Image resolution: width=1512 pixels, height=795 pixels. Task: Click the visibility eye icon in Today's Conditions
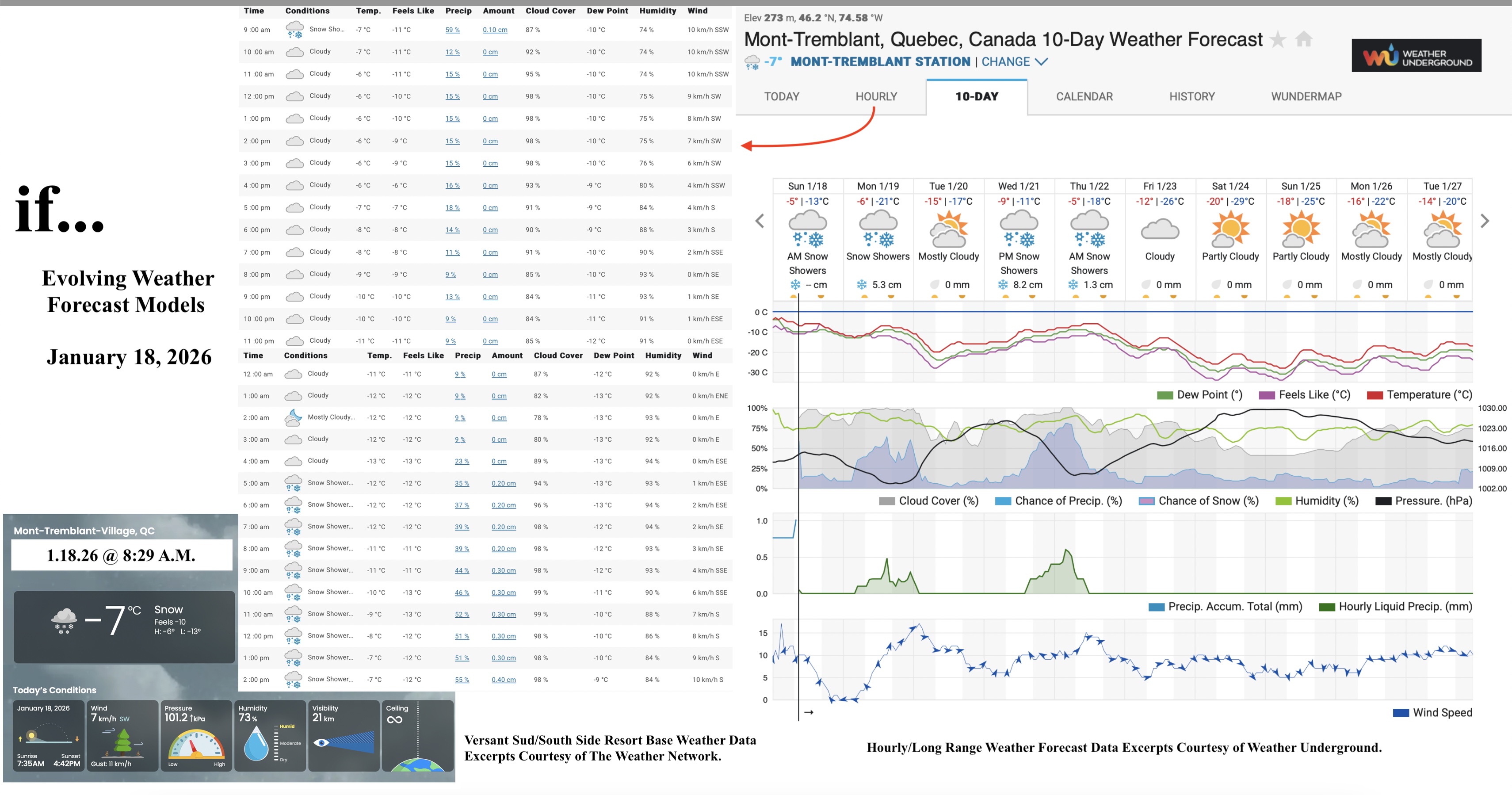[322, 743]
